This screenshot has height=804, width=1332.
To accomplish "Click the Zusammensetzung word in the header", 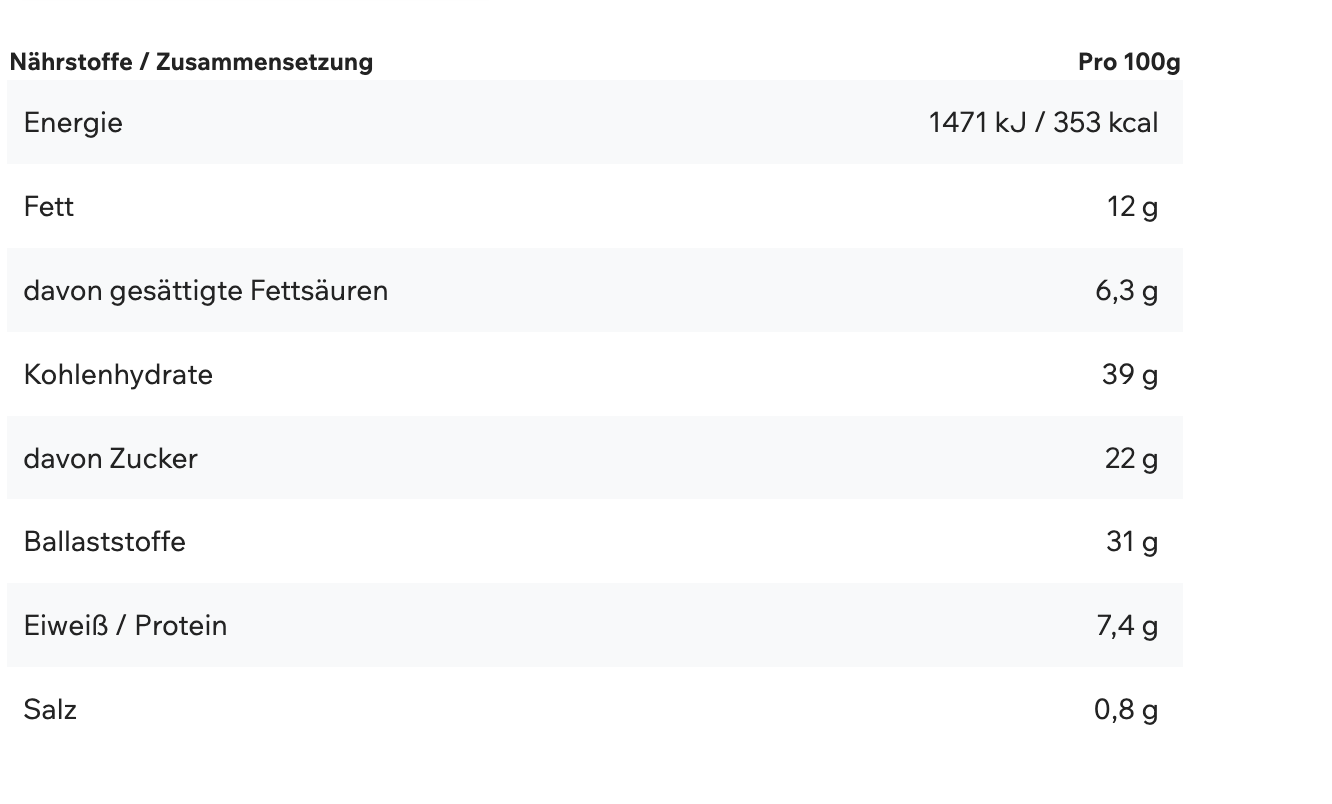I will 264,62.
